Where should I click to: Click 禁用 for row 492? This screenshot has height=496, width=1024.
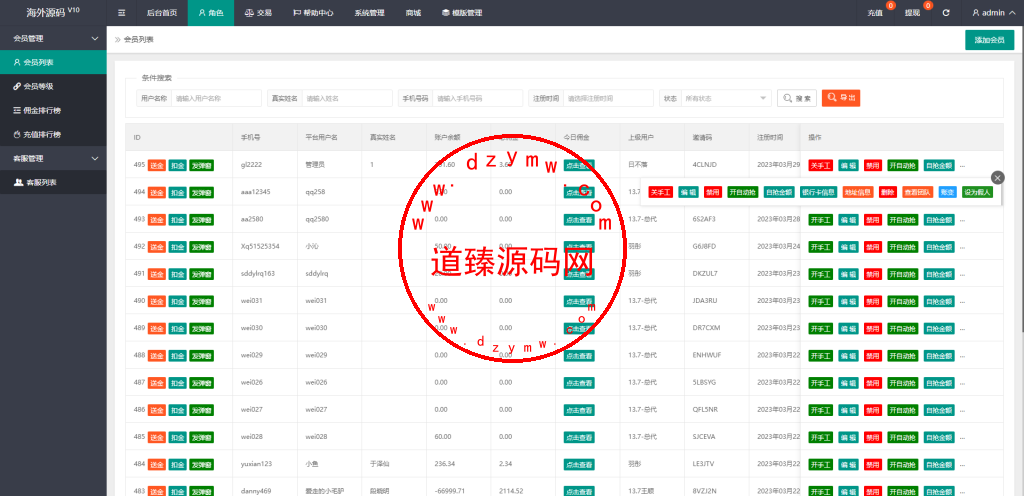click(872, 247)
